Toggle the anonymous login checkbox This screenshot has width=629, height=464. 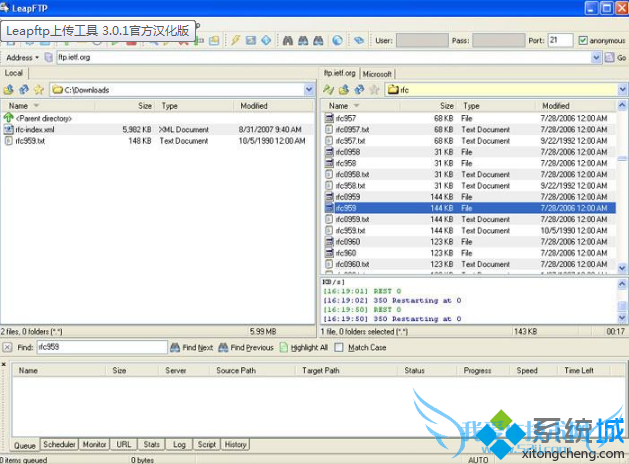[584, 41]
